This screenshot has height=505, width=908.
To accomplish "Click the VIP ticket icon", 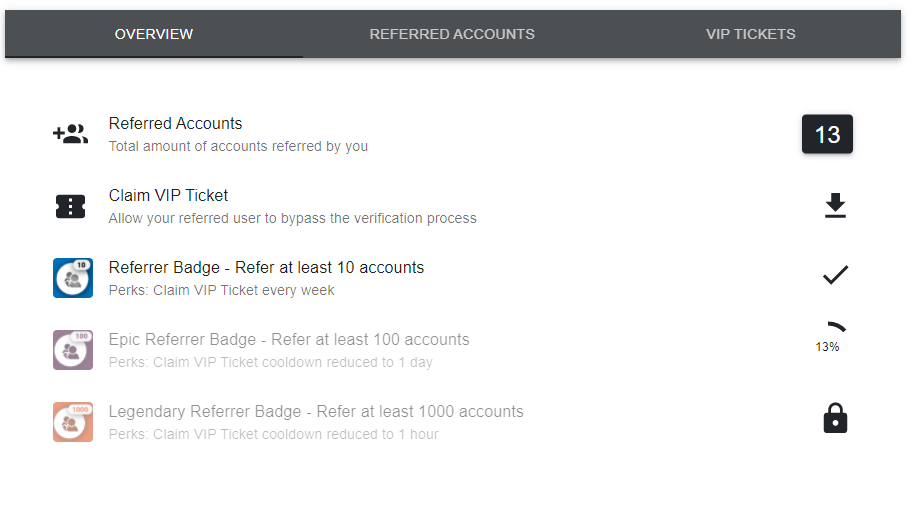I will tap(71, 206).
